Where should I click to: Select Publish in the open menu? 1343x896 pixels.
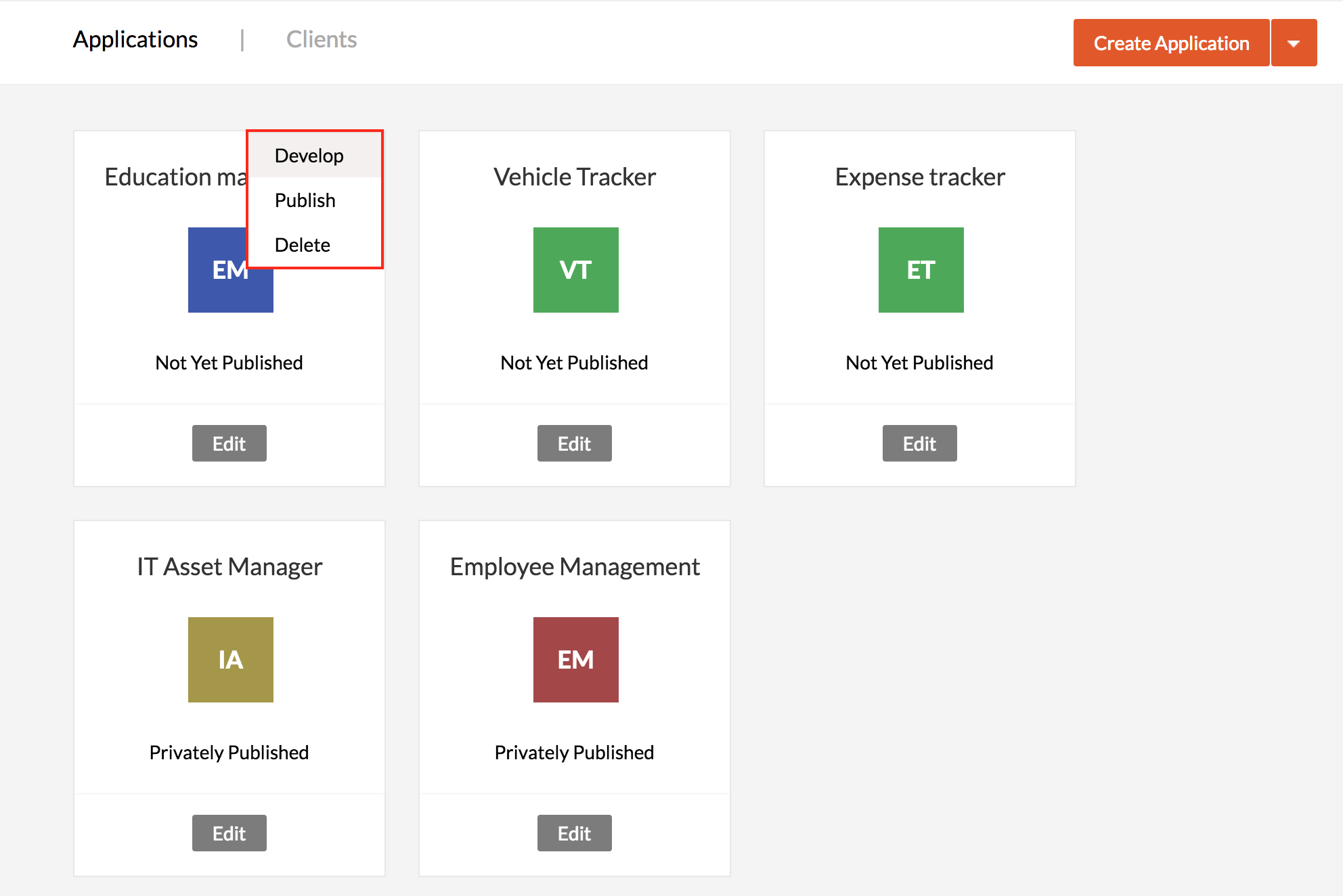coord(305,200)
